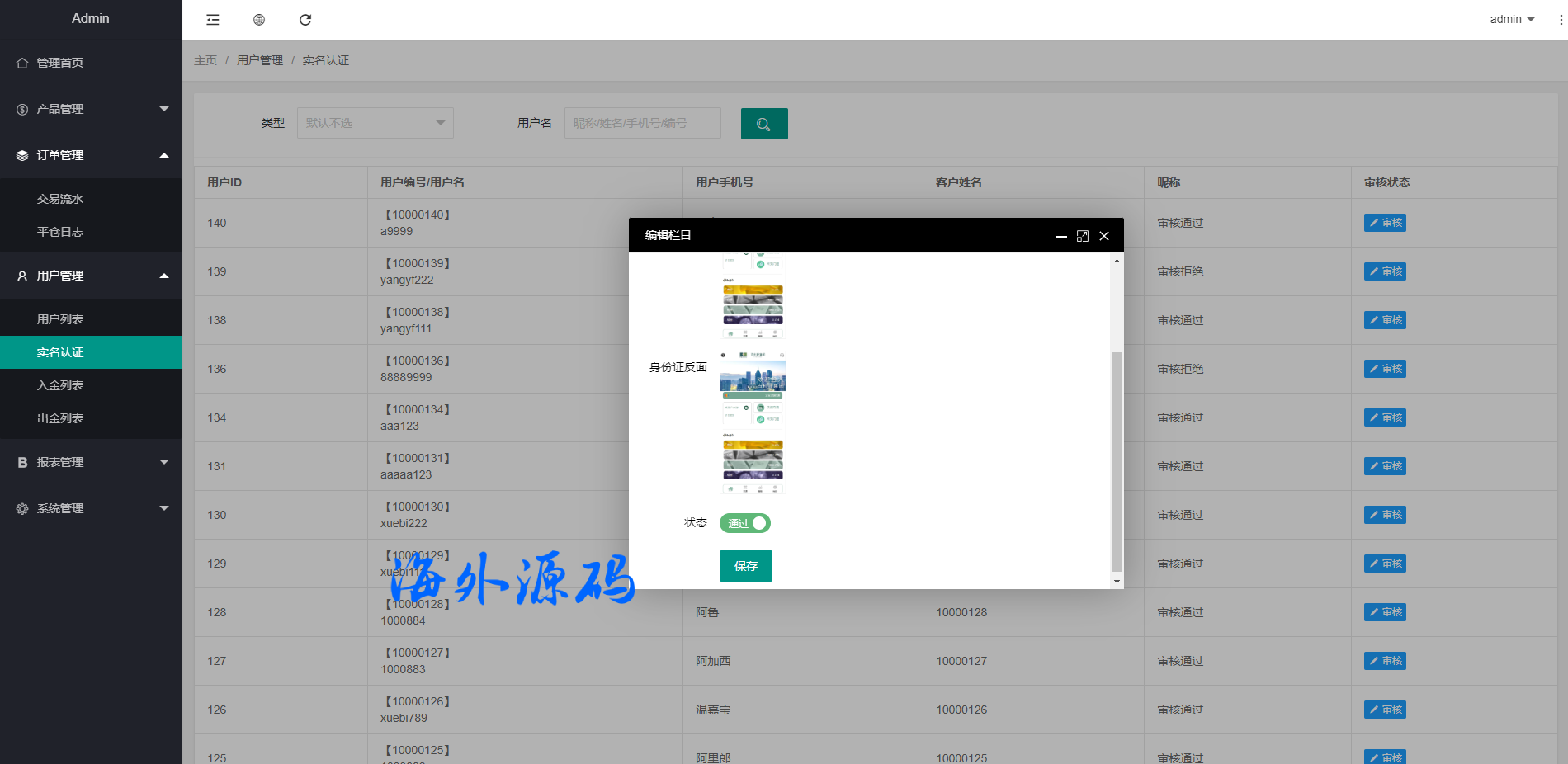
Task: Click 审核 button for user 140
Action: (x=1385, y=223)
